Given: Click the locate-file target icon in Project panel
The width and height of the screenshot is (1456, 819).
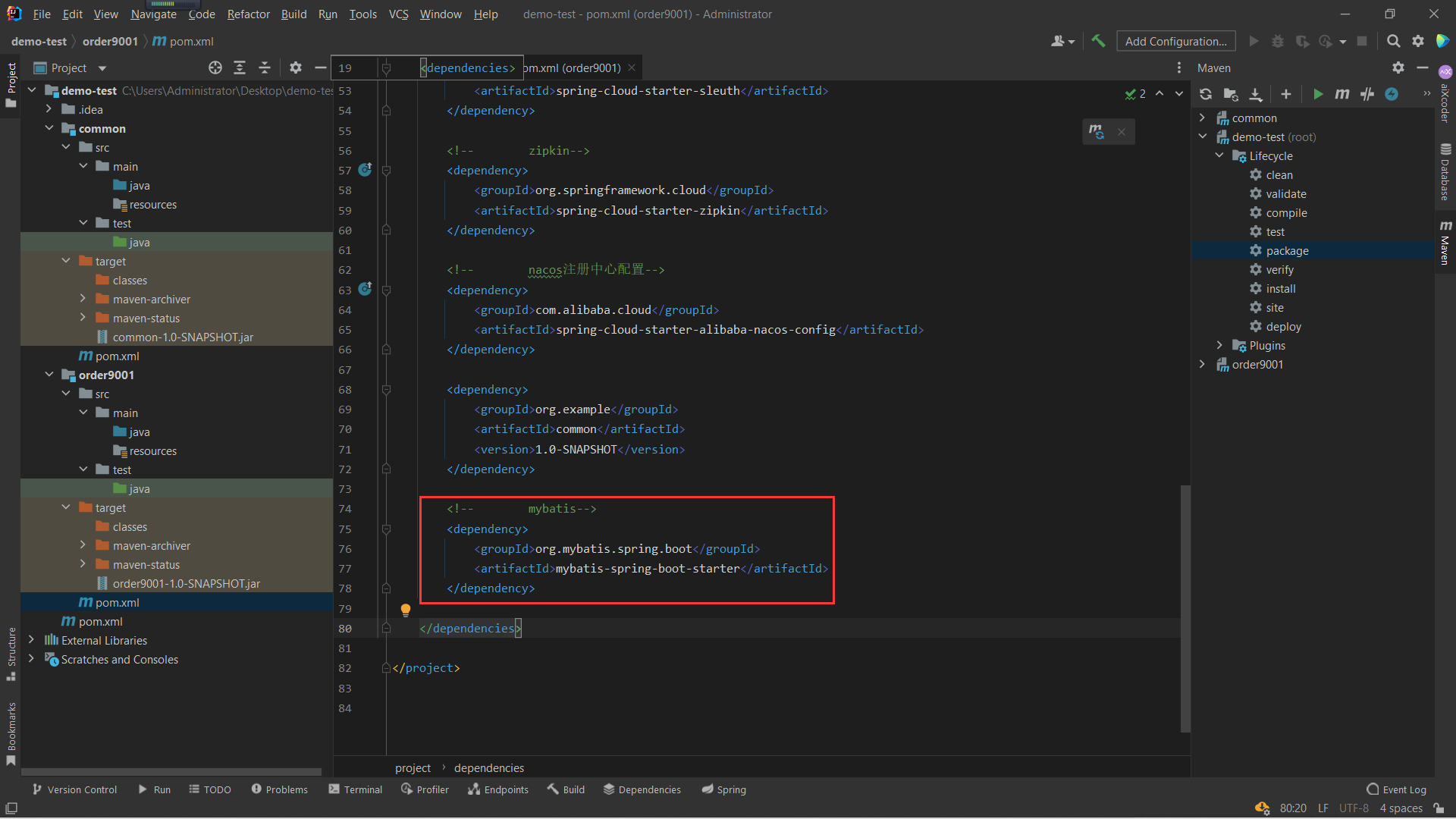Looking at the screenshot, I should coord(215,68).
